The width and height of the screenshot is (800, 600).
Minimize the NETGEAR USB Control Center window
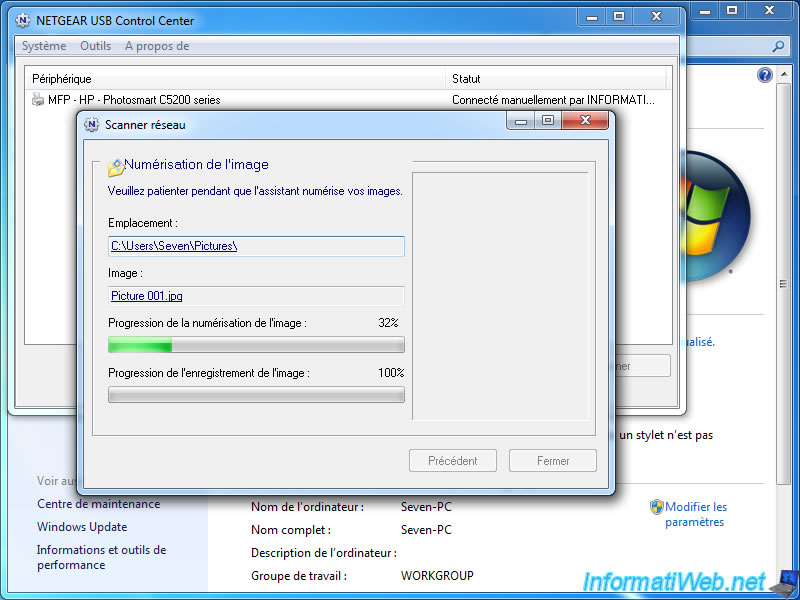[x=592, y=17]
